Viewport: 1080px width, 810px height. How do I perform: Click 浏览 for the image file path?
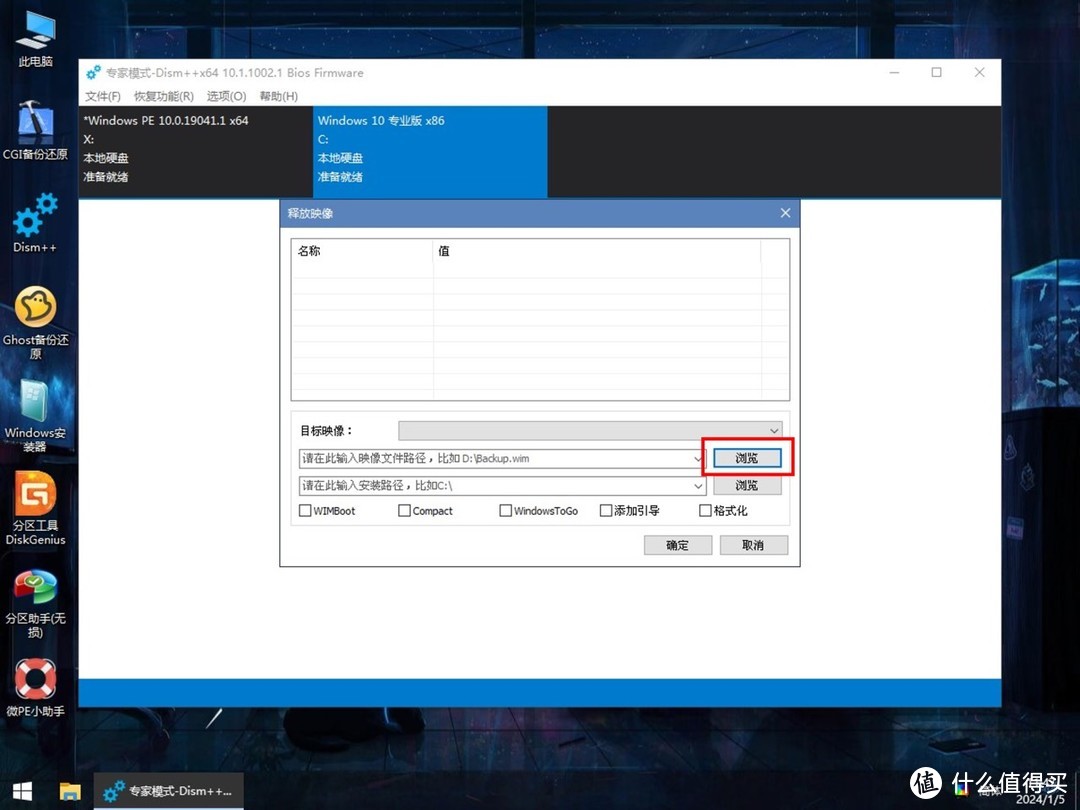(x=747, y=458)
